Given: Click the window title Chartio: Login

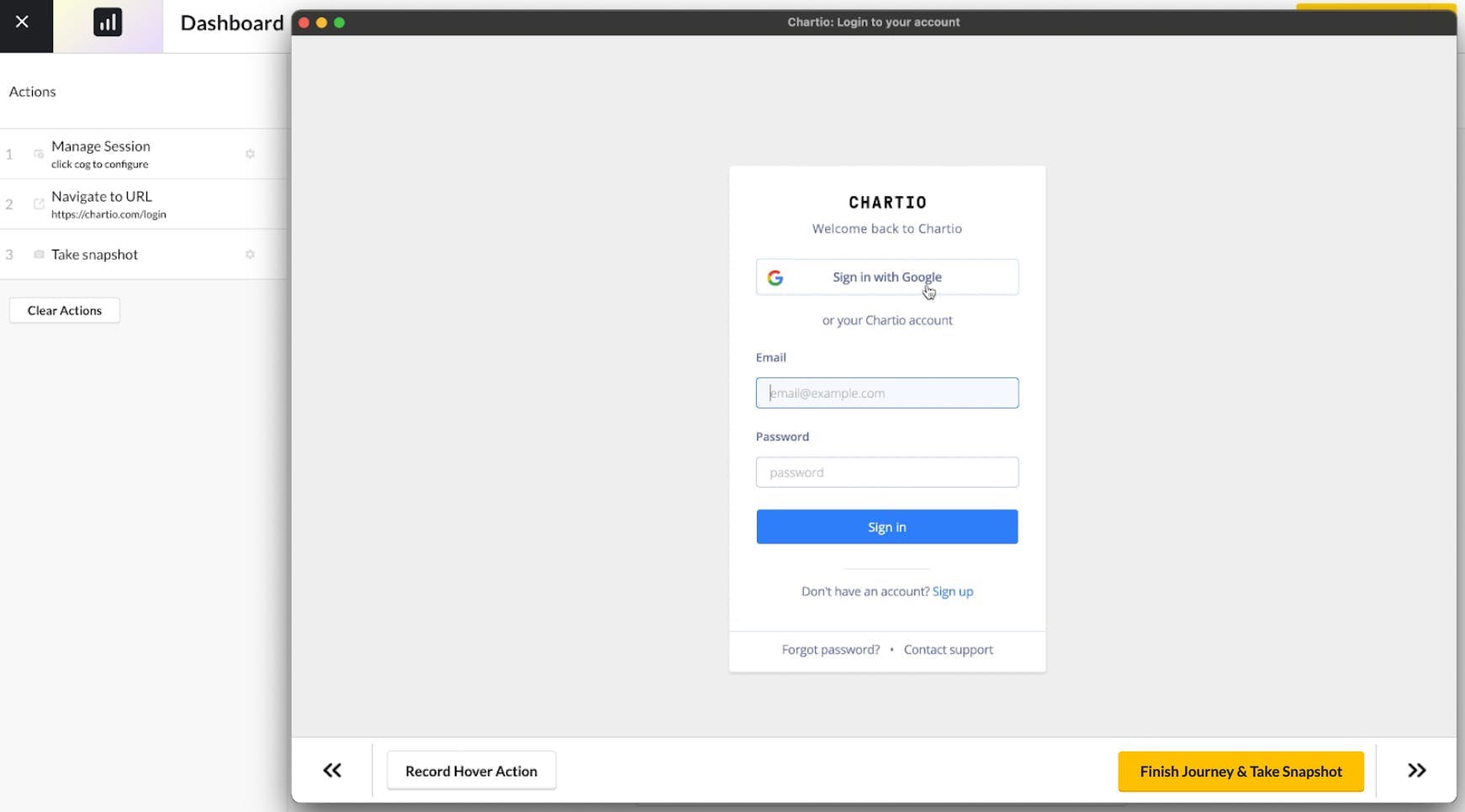Looking at the screenshot, I should pos(874,23).
